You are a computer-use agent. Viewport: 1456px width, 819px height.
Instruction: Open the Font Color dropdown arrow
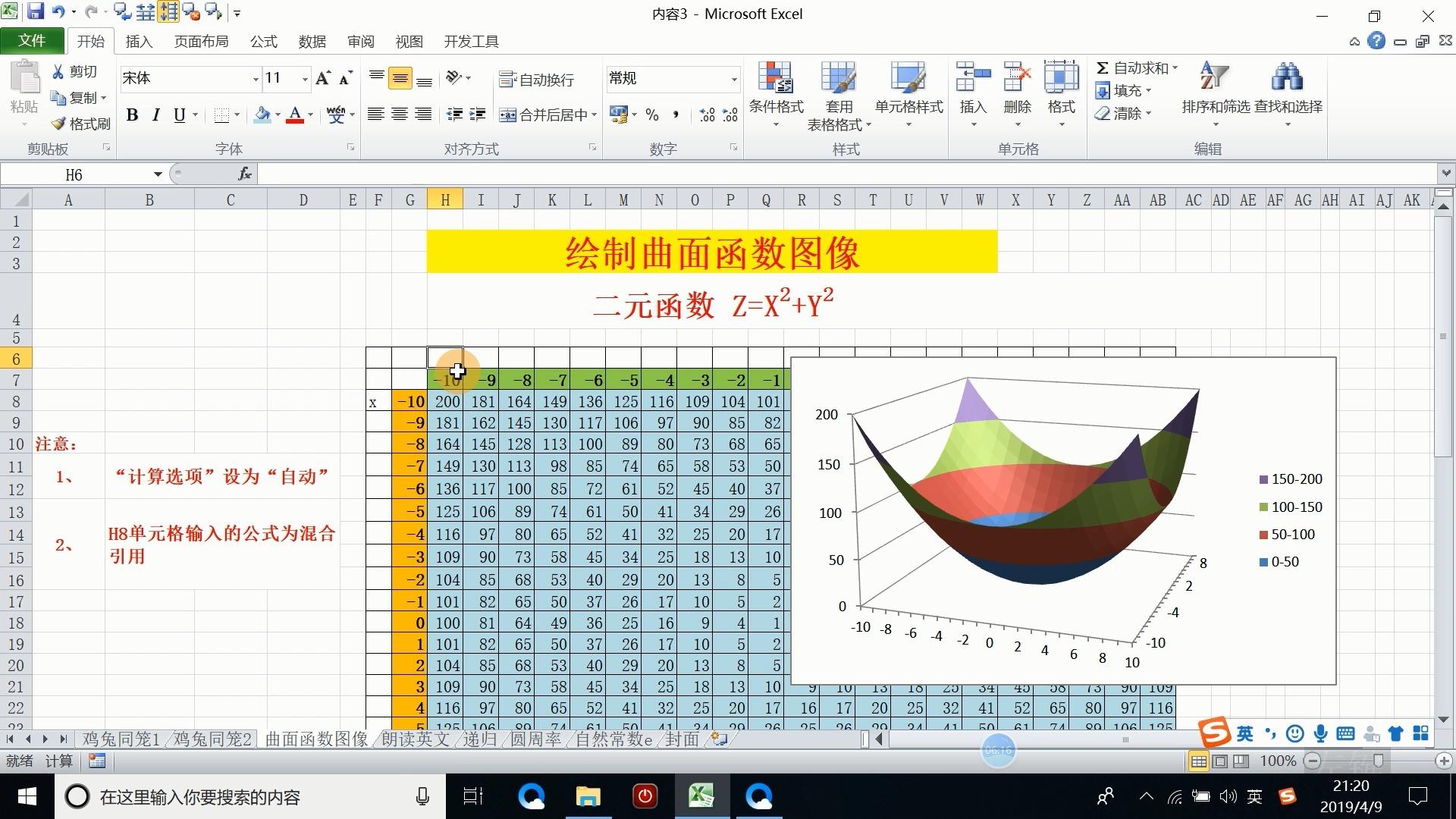point(310,115)
